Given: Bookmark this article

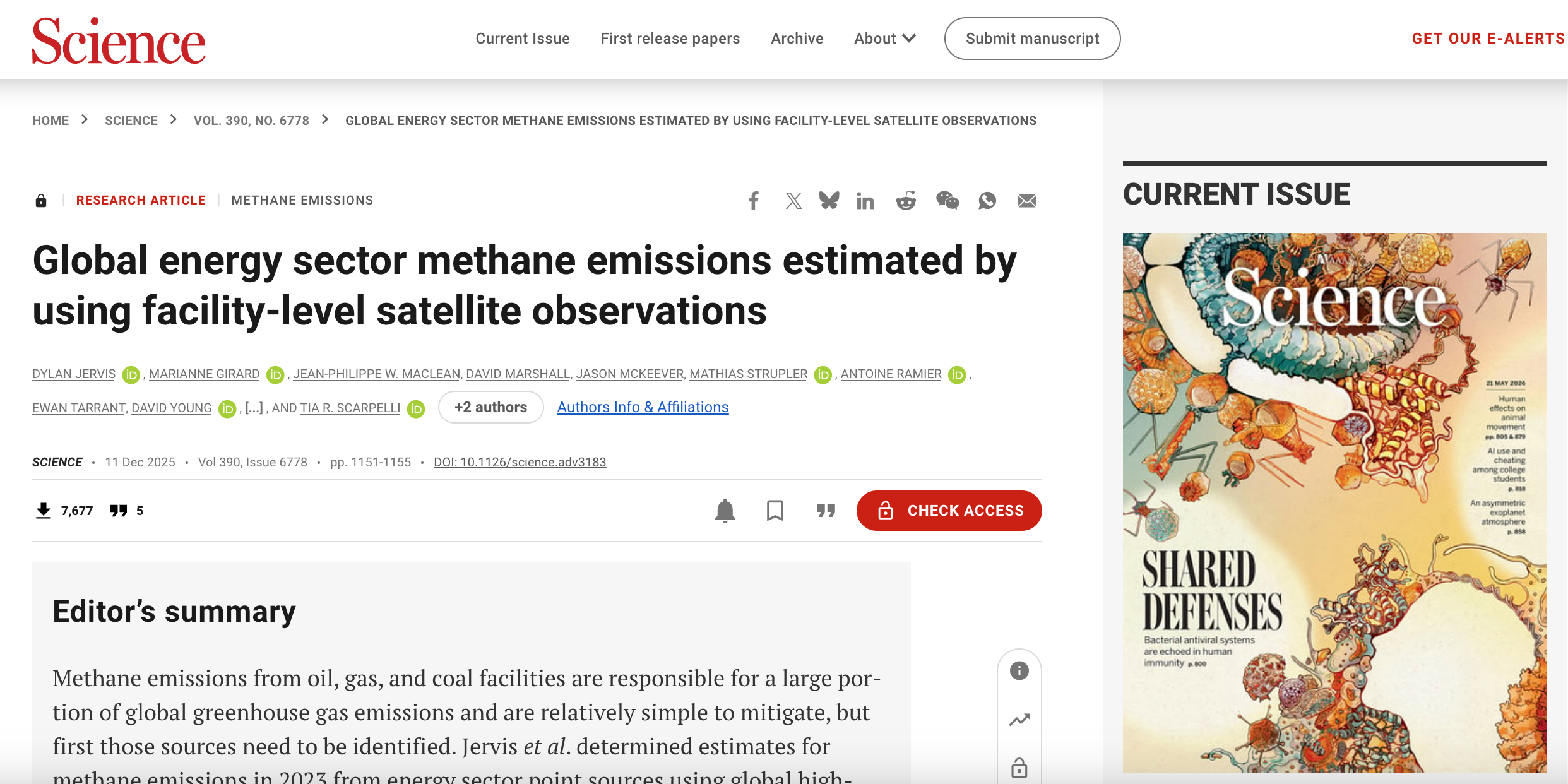Looking at the screenshot, I should (775, 511).
